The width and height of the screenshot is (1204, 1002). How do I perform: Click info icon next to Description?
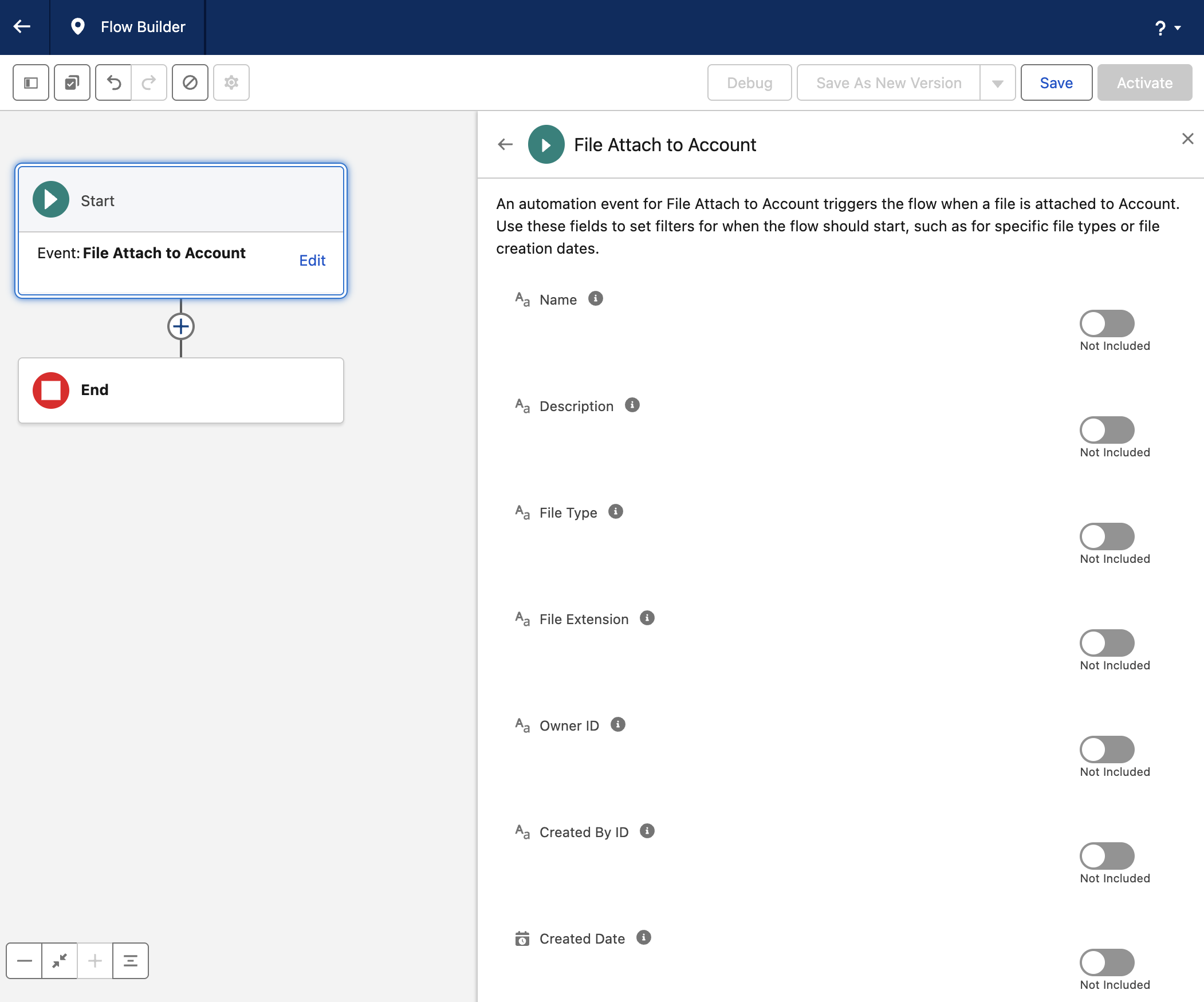pos(632,405)
